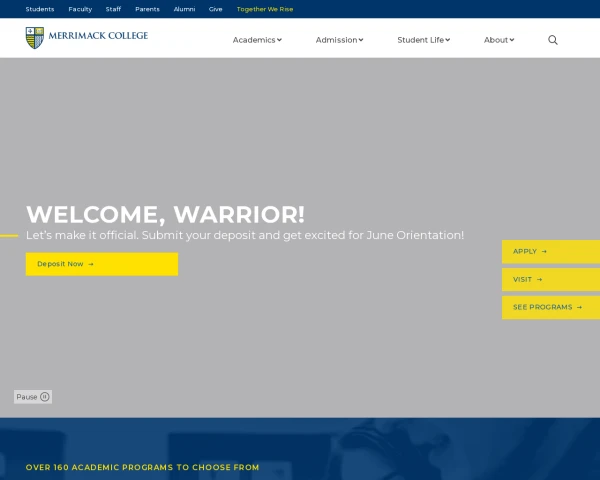Open the Faculty link
The height and width of the screenshot is (480, 600).
80,9
